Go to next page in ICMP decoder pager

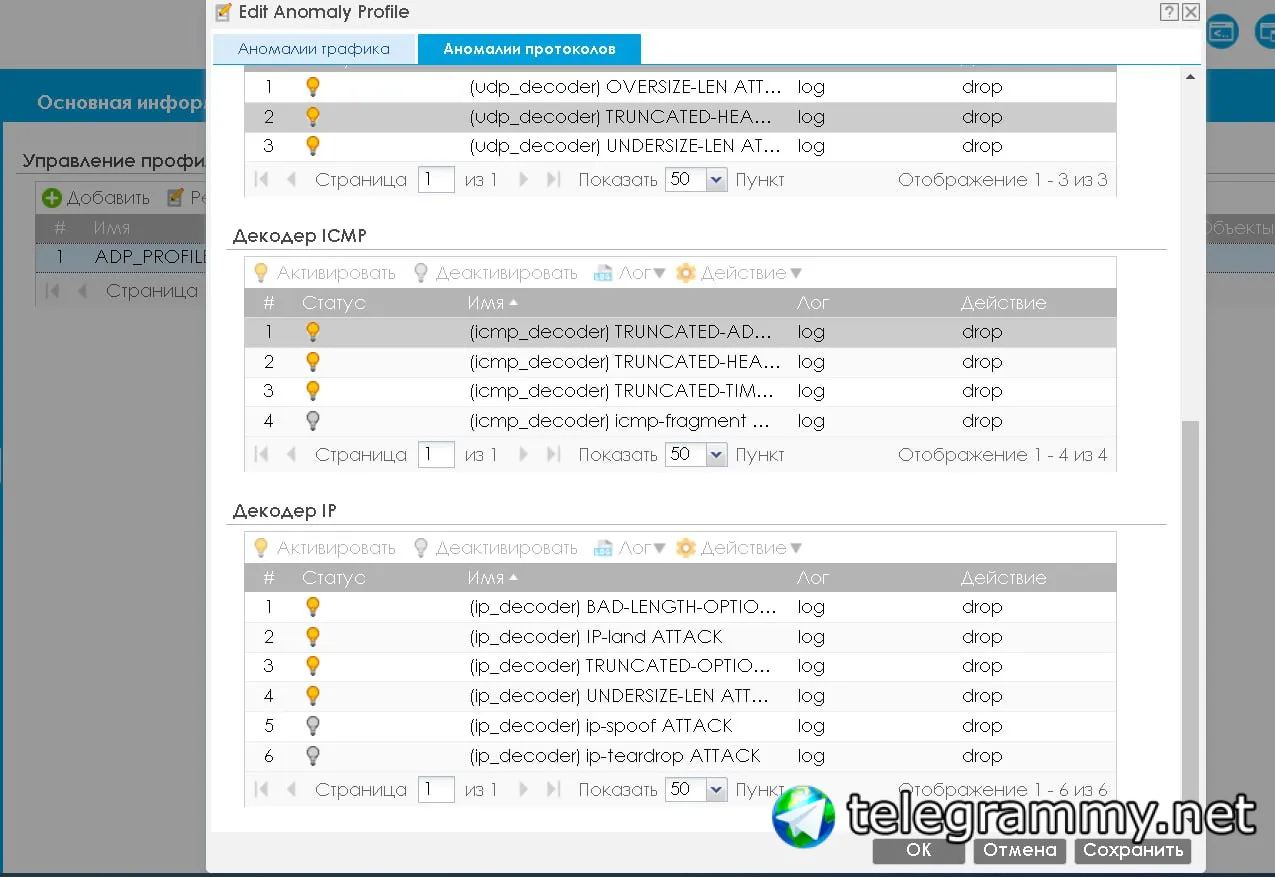point(523,455)
